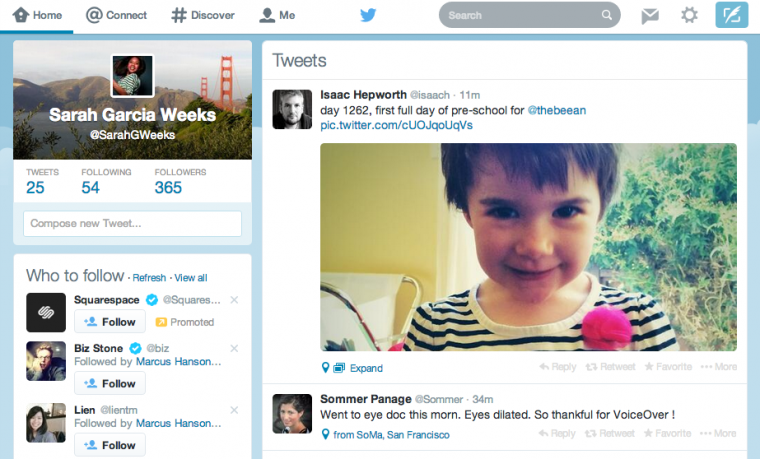Open Lien's avatar
The height and width of the screenshot is (459, 760).
point(46,423)
